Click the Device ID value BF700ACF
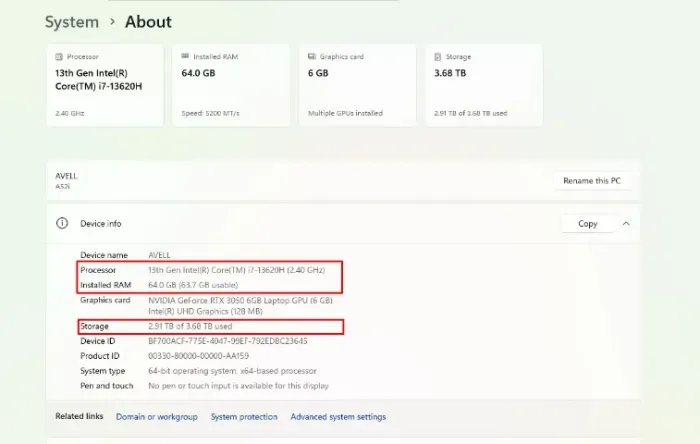Image resolution: width=700 pixels, height=444 pixels. (x=228, y=341)
